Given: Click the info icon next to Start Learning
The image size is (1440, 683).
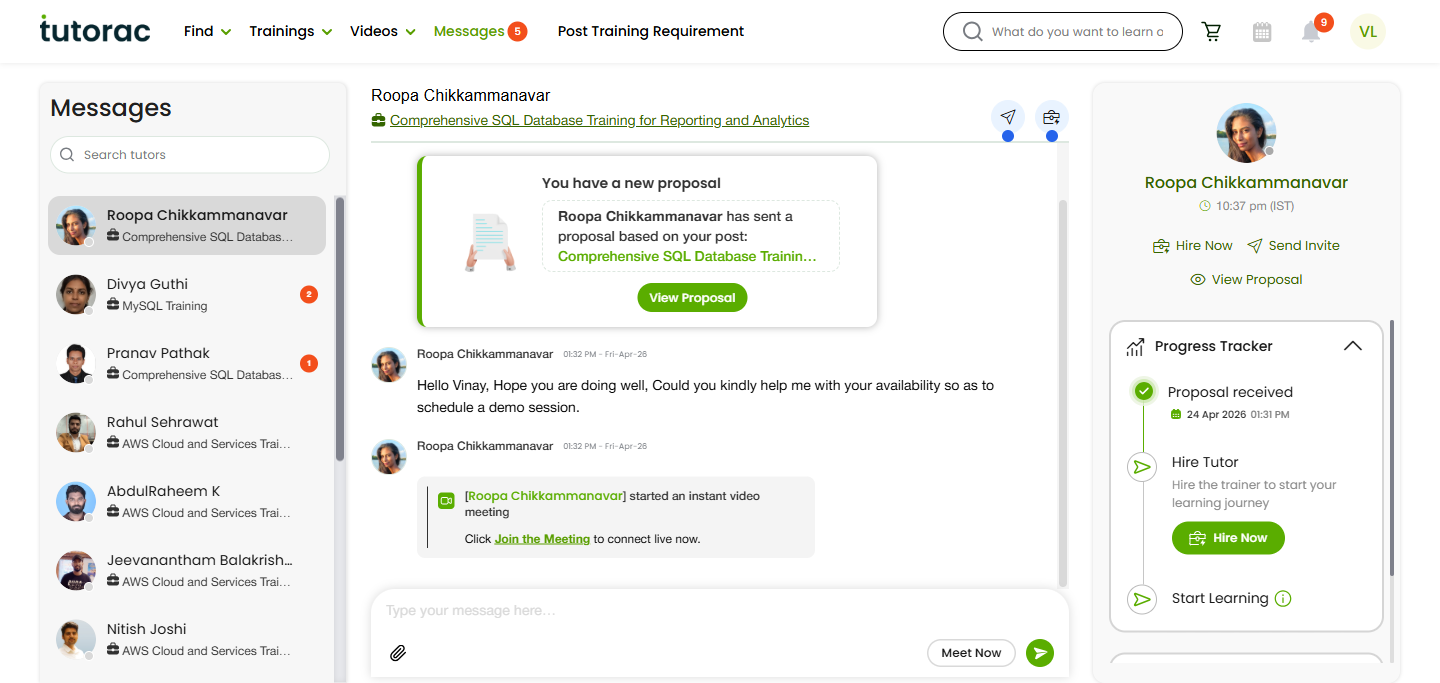Looking at the screenshot, I should (x=1284, y=599).
